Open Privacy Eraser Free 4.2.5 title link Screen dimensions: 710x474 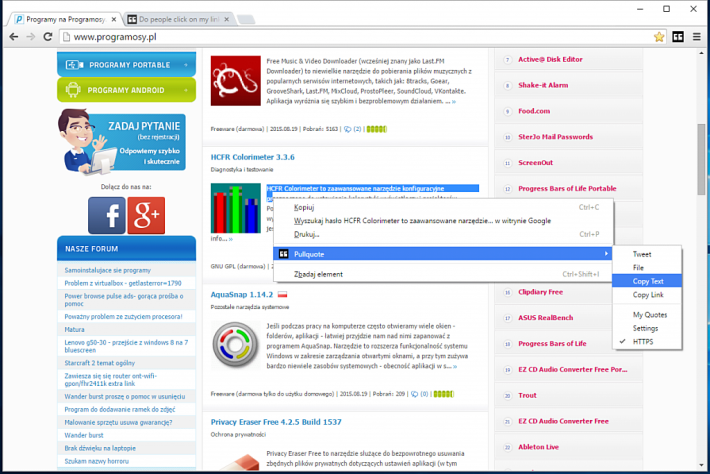pyautogui.click(x=276, y=422)
